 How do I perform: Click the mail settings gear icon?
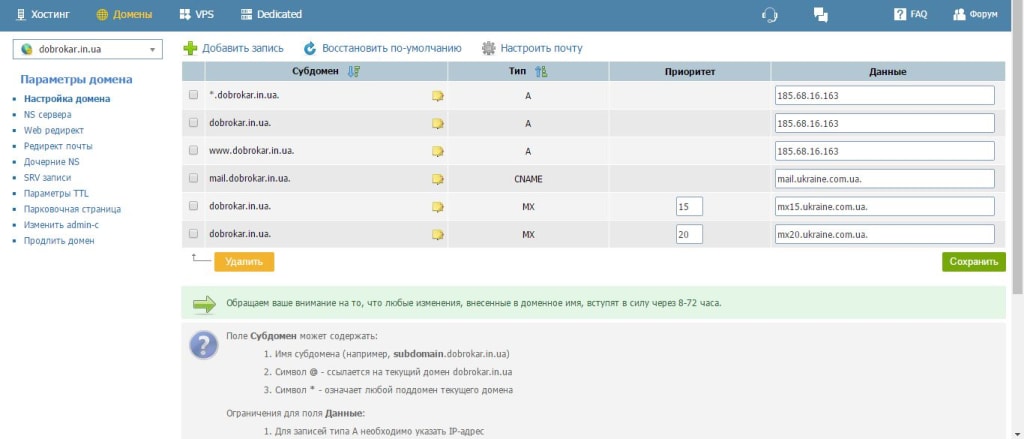[x=488, y=48]
